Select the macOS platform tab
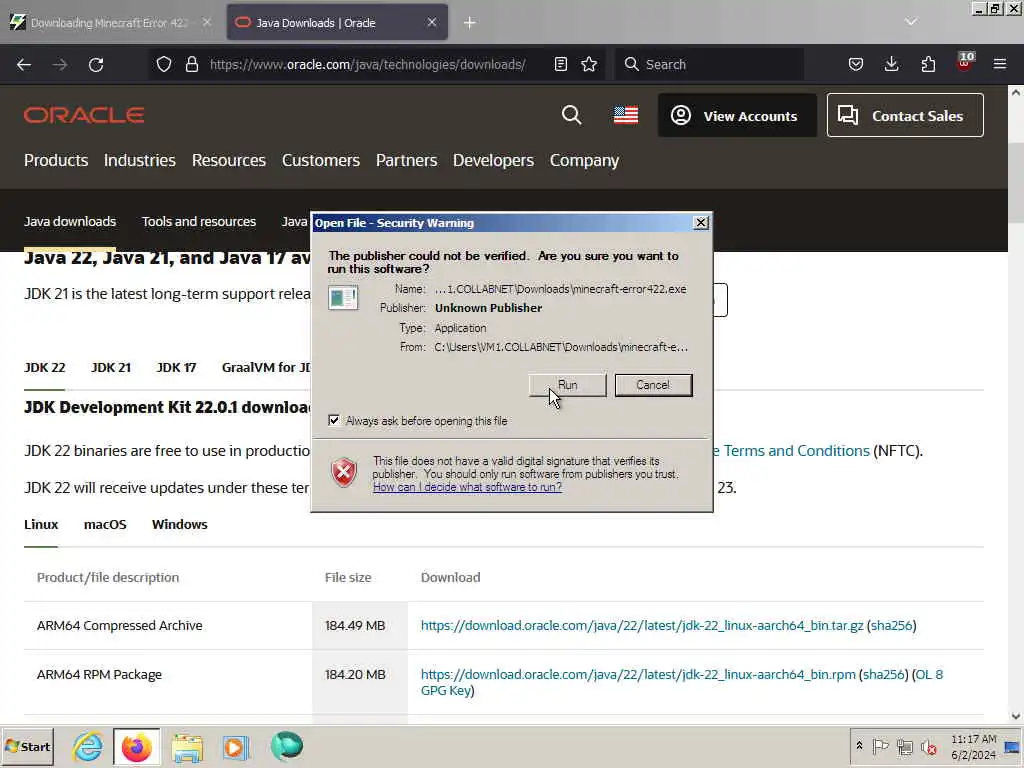 (x=105, y=524)
